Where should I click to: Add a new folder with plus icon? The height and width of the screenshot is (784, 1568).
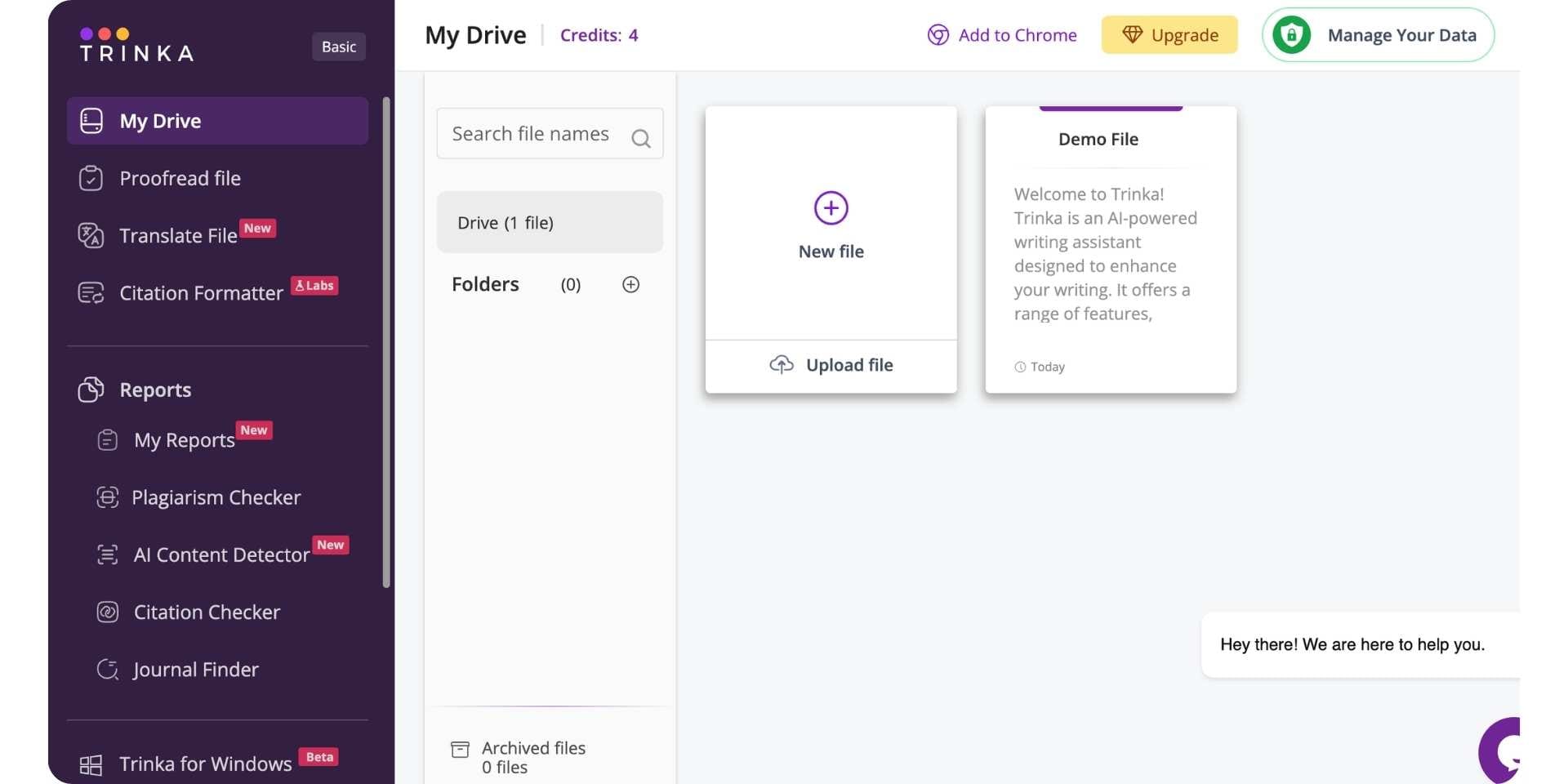pos(630,284)
